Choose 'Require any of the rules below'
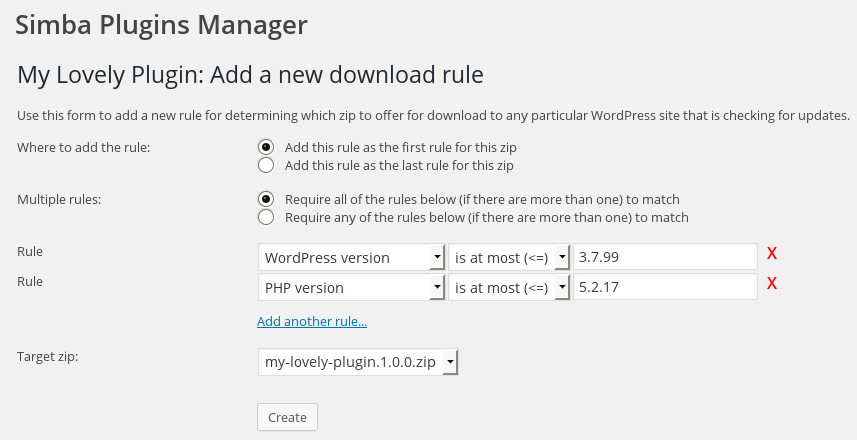The height and width of the screenshot is (440, 857). coord(266,217)
